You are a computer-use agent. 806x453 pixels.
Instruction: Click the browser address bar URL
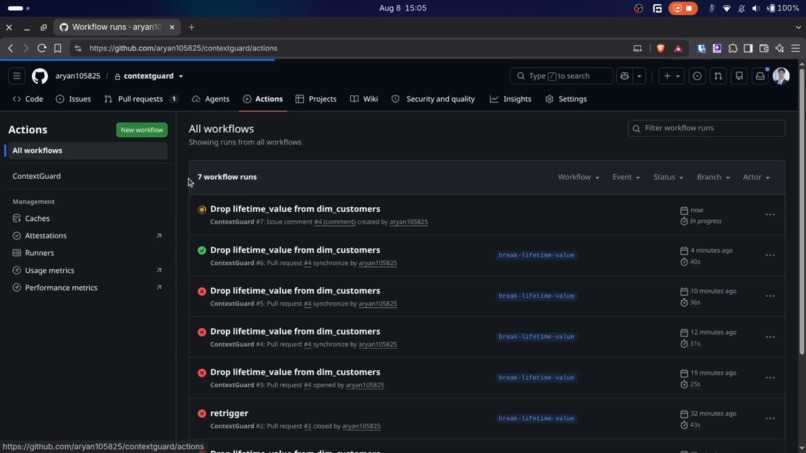coord(183,48)
